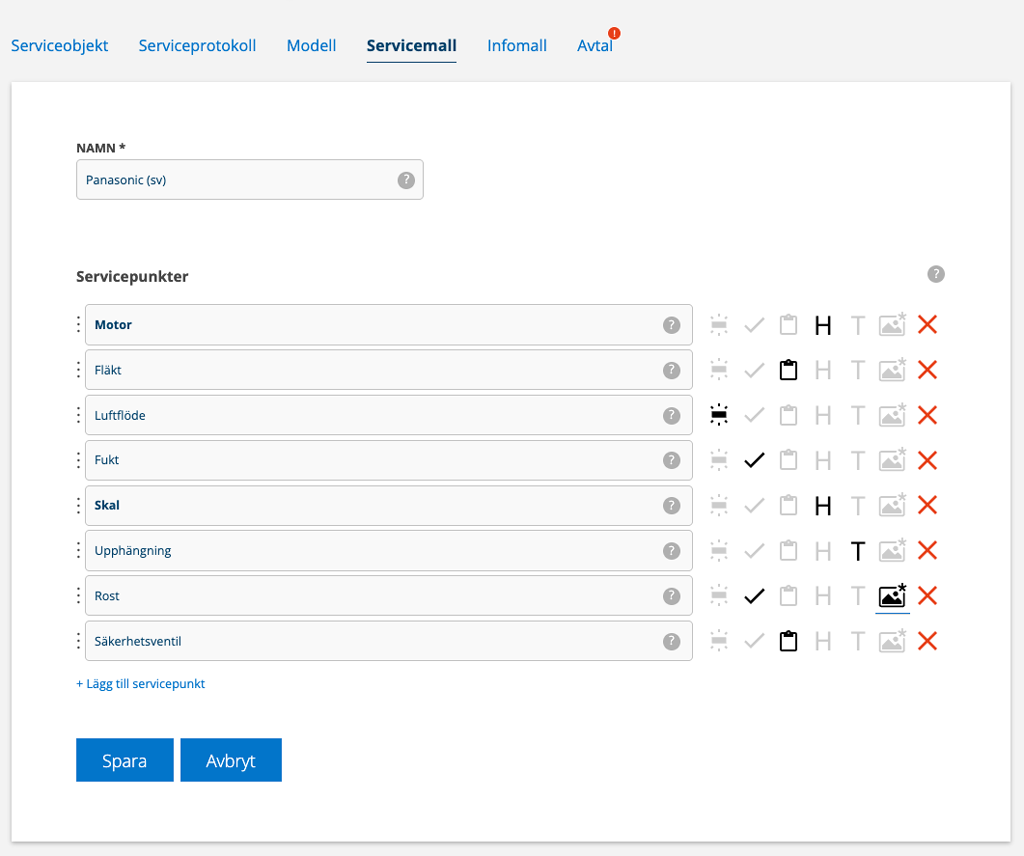Click the Upphängning service point field

(389, 550)
